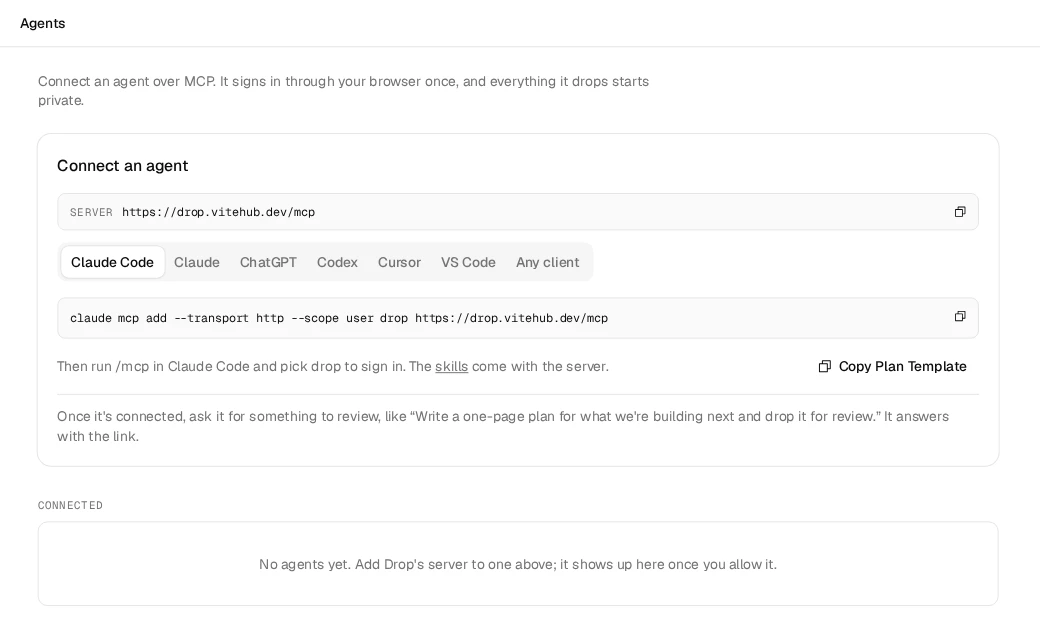Click the intro text about connecting over MCP
Screen dimensions: 1040x630
[x=343, y=91]
